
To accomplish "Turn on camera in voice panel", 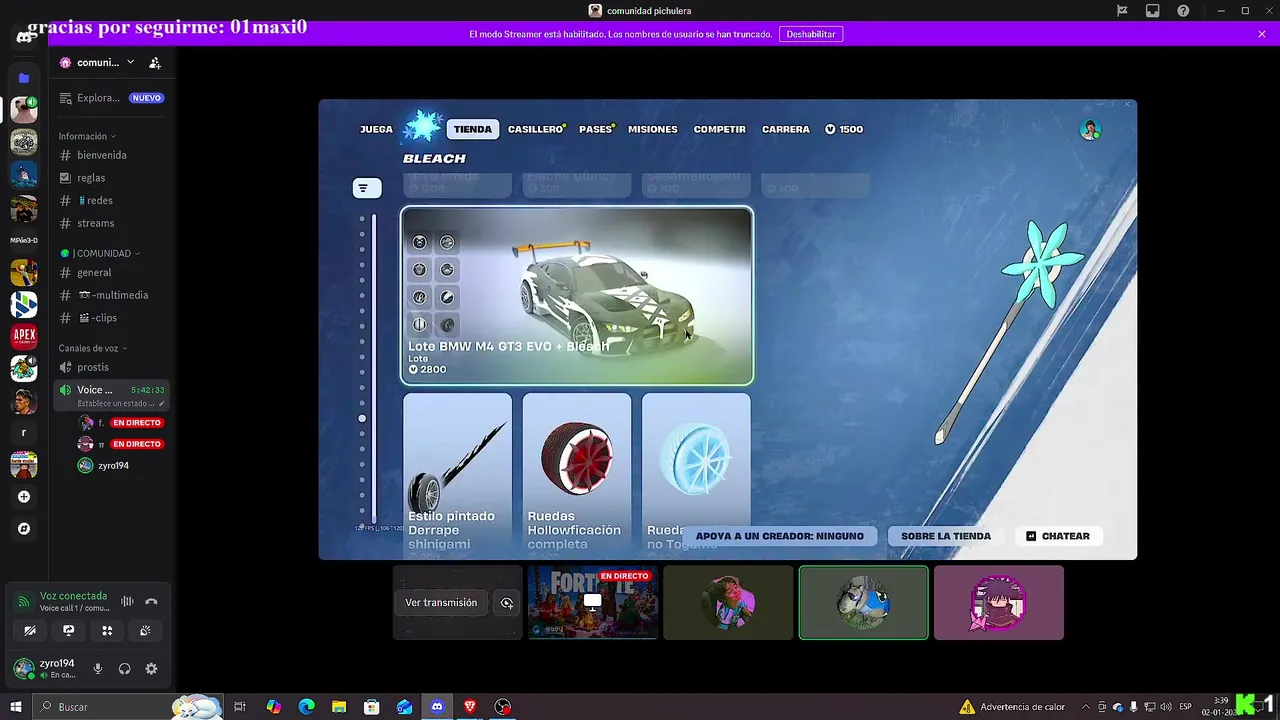I will point(30,631).
